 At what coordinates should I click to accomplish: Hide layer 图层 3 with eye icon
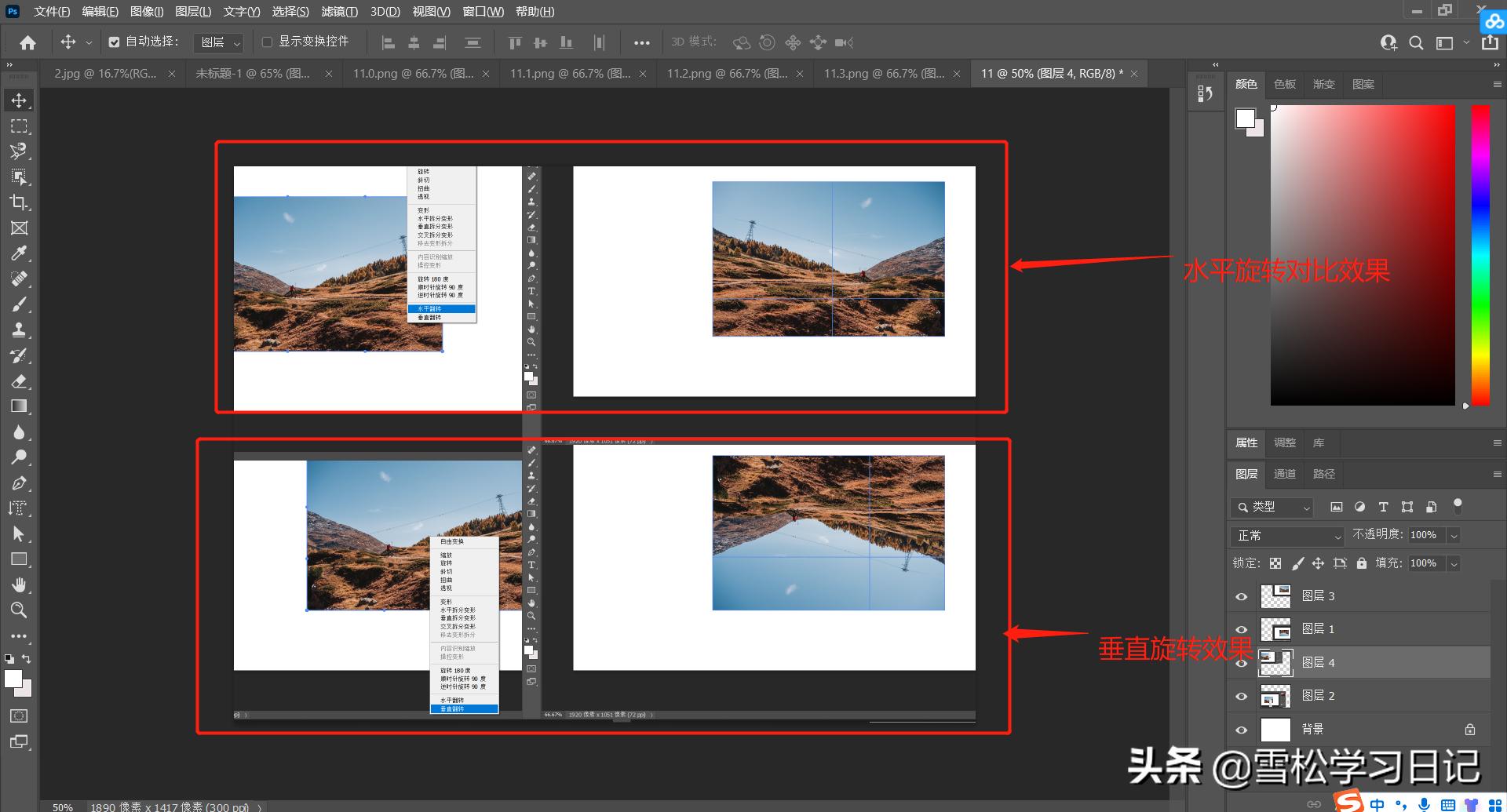[x=1241, y=596]
